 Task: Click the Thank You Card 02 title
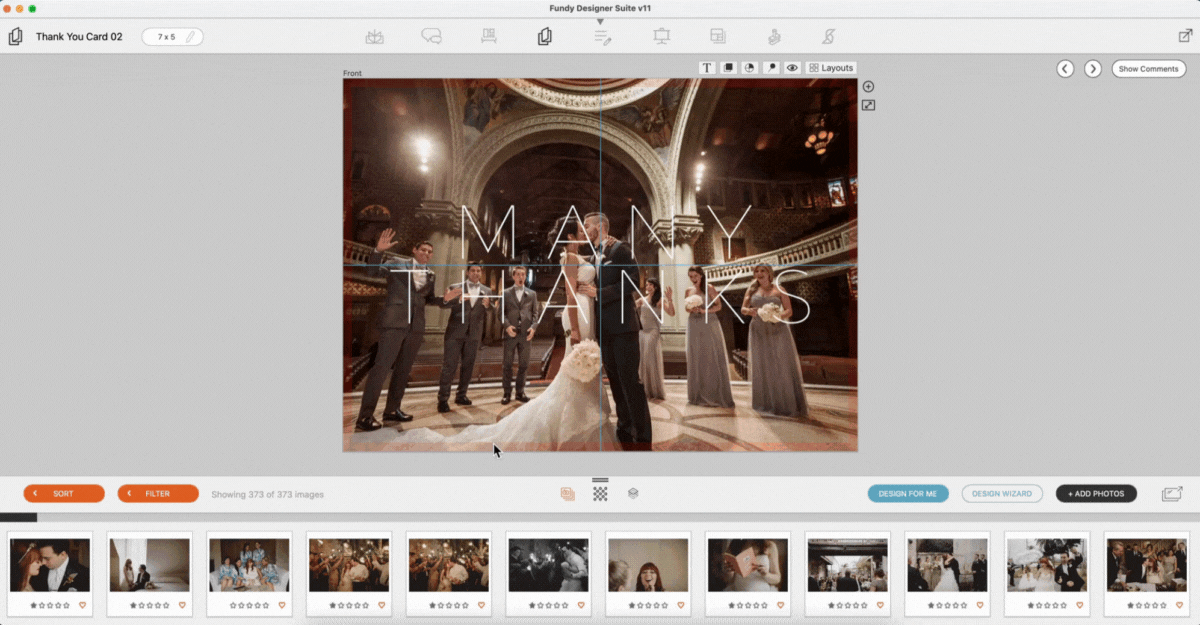click(79, 37)
